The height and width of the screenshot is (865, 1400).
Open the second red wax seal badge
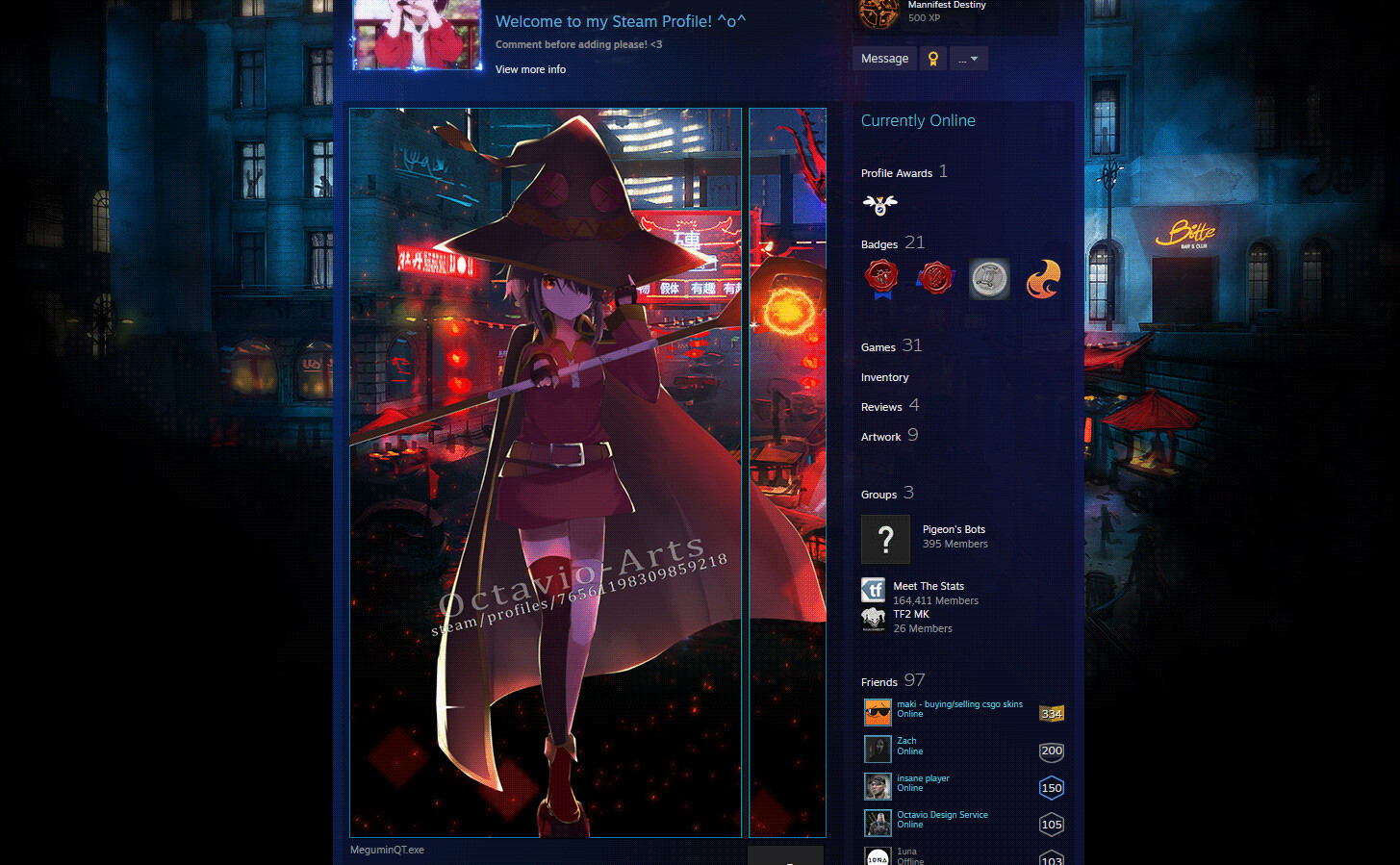coord(934,278)
